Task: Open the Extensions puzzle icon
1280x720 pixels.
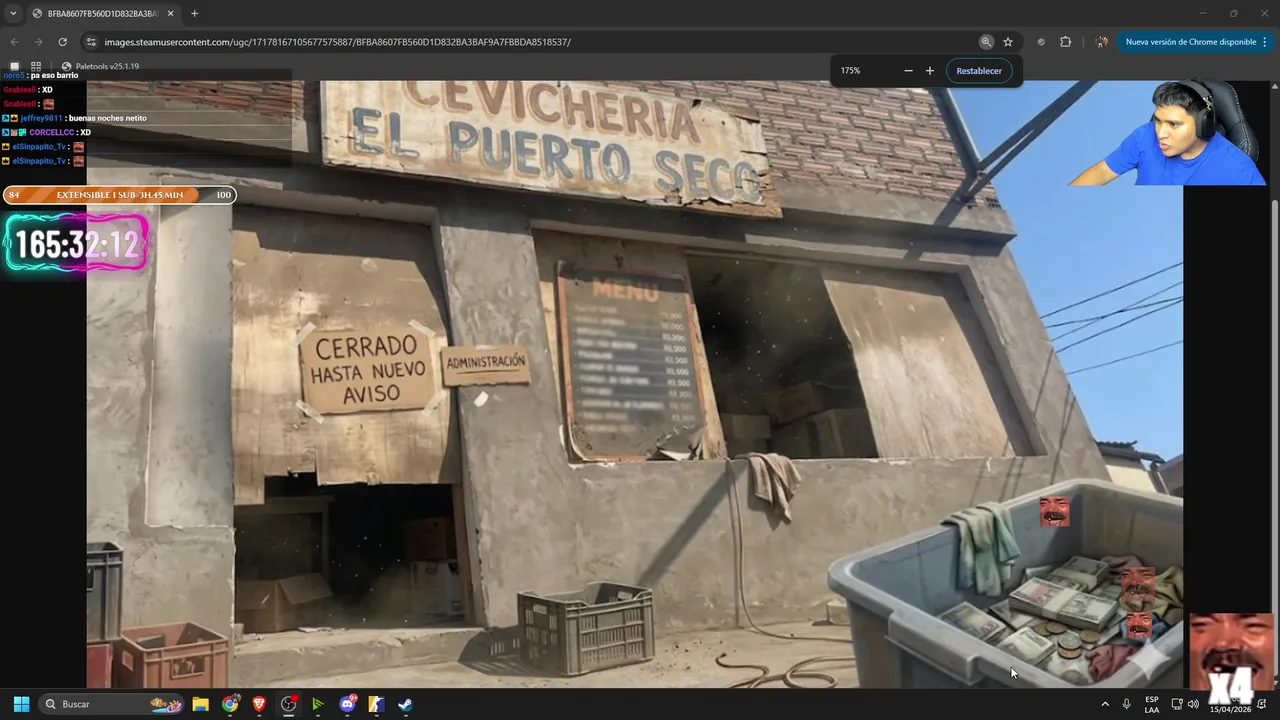Action: [1065, 42]
